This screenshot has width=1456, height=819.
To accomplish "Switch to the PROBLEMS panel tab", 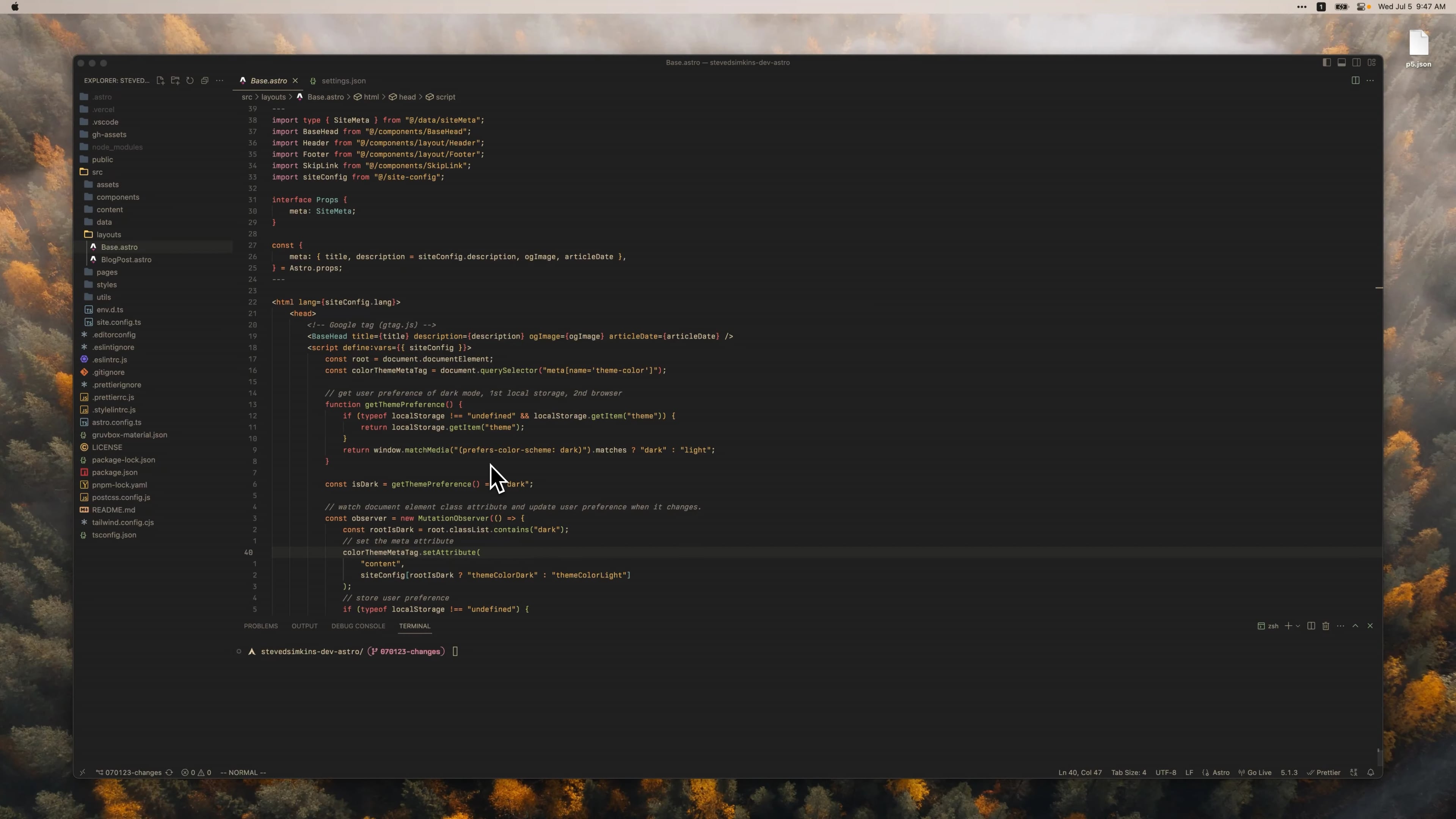I will 260,626.
